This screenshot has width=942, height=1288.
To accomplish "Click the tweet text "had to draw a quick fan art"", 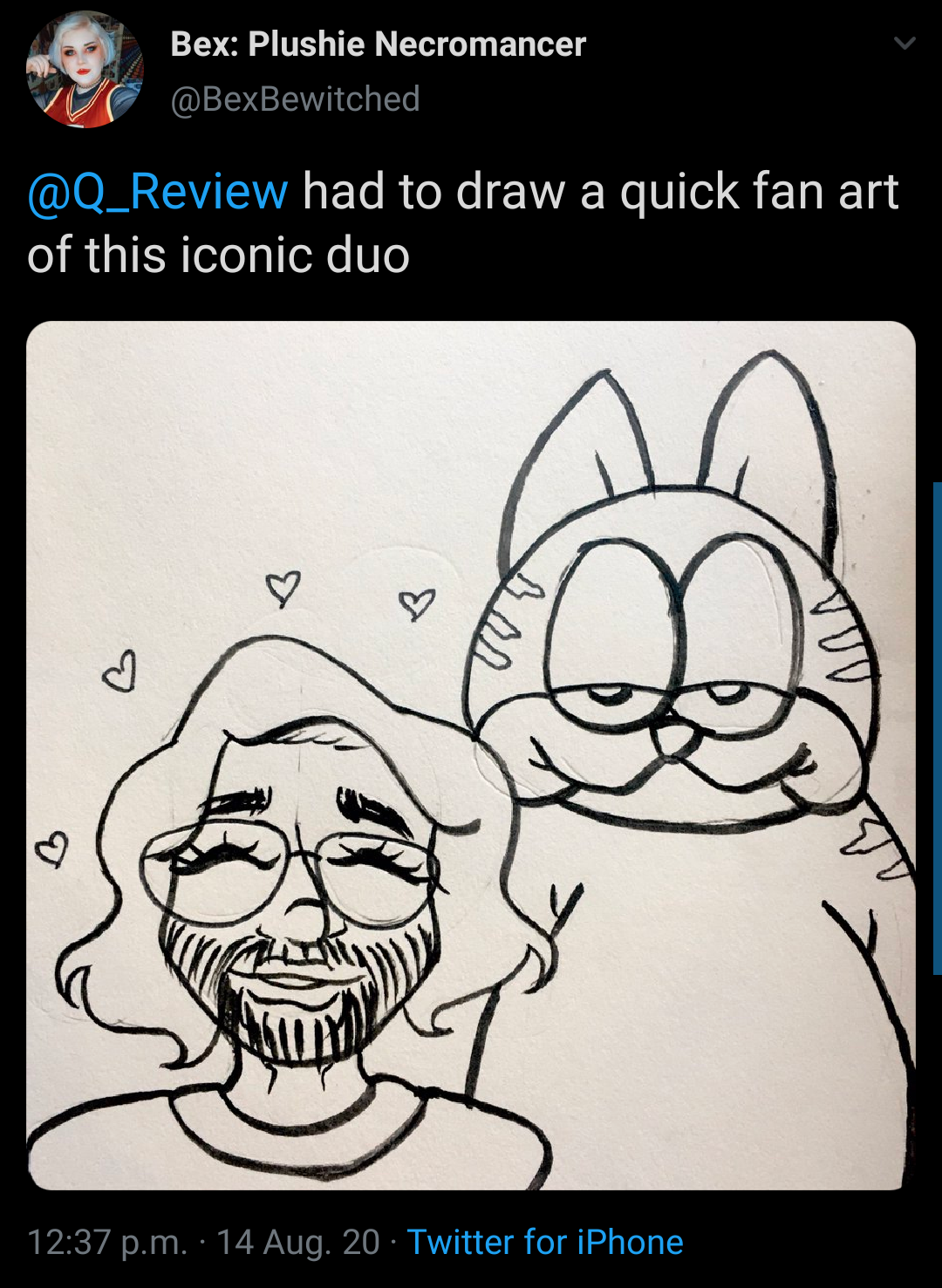I will (x=601, y=192).
